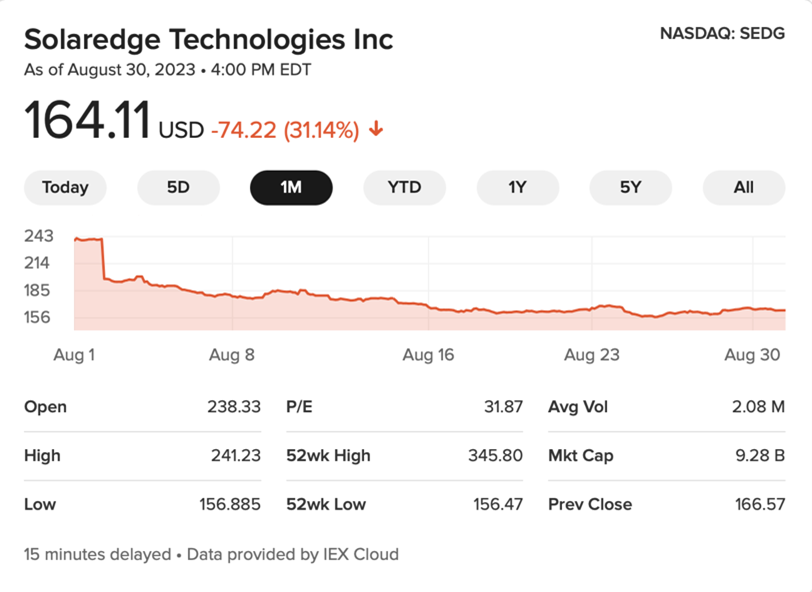Click the 164.11 current price
Viewport: 812px width, 592px height.
tap(87, 120)
